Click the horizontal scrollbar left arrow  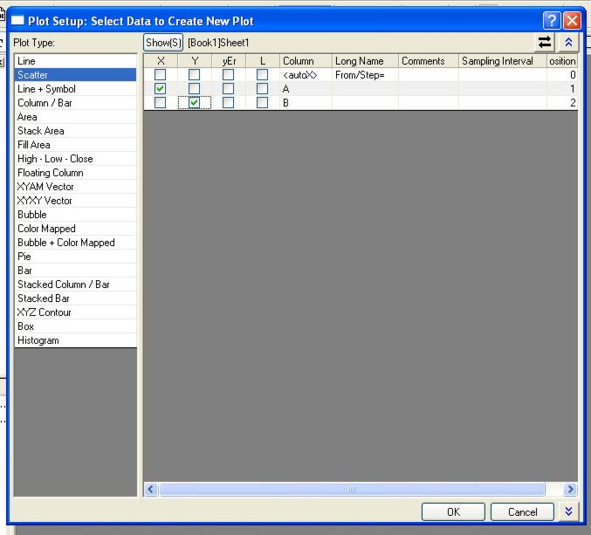151,489
